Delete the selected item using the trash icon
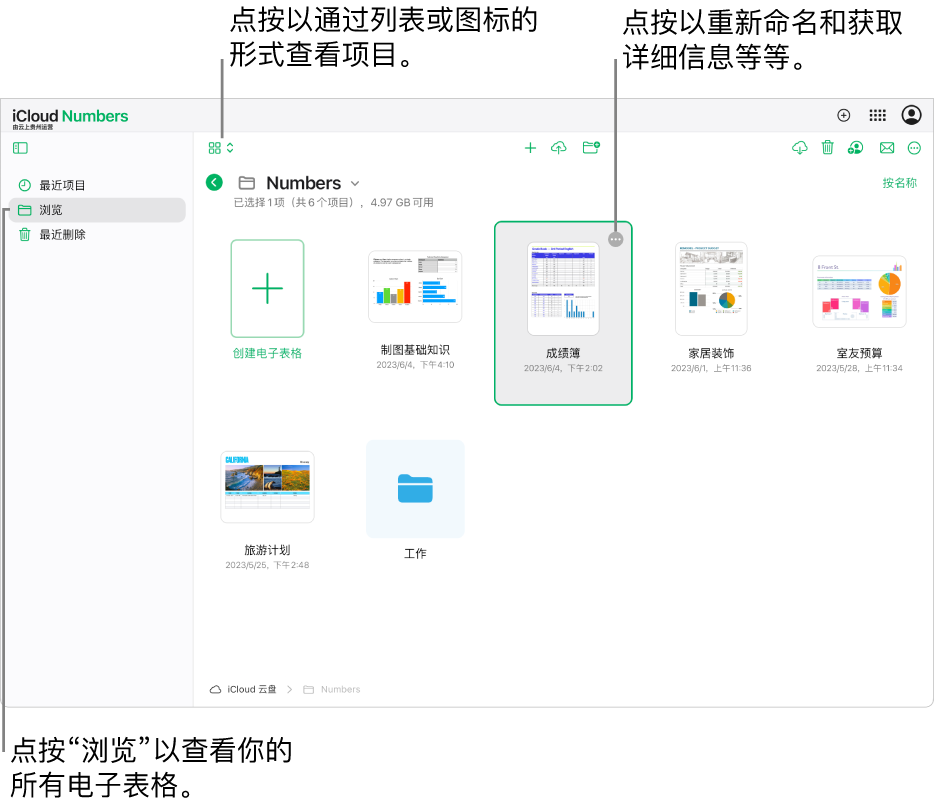This screenshot has height=809, width=935. pos(827,147)
